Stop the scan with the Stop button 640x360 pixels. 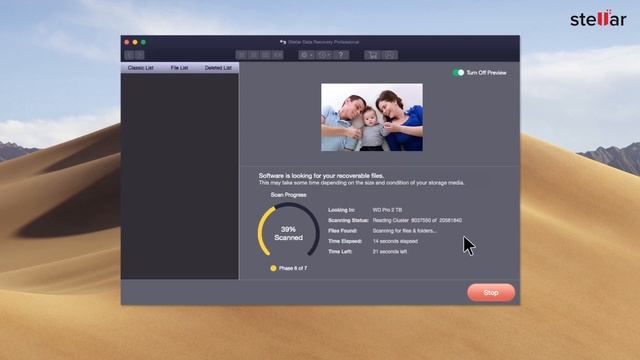click(491, 293)
